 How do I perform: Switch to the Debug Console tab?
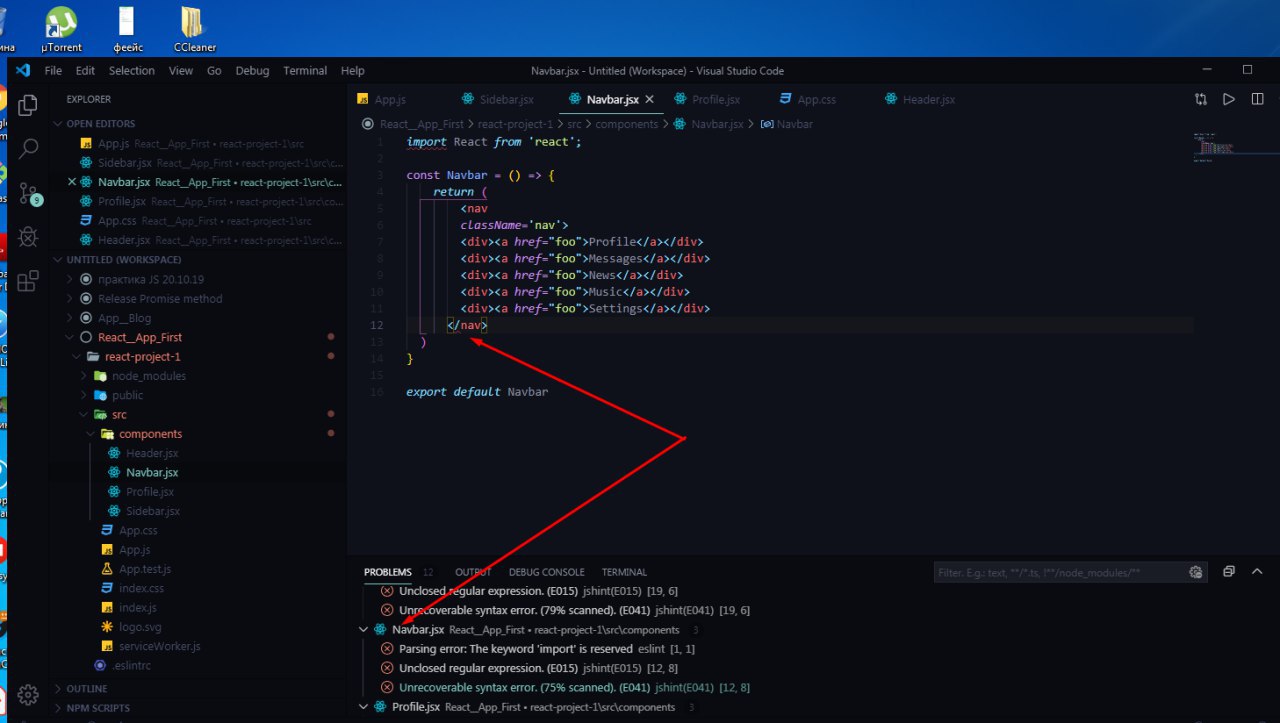coord(546,572)
